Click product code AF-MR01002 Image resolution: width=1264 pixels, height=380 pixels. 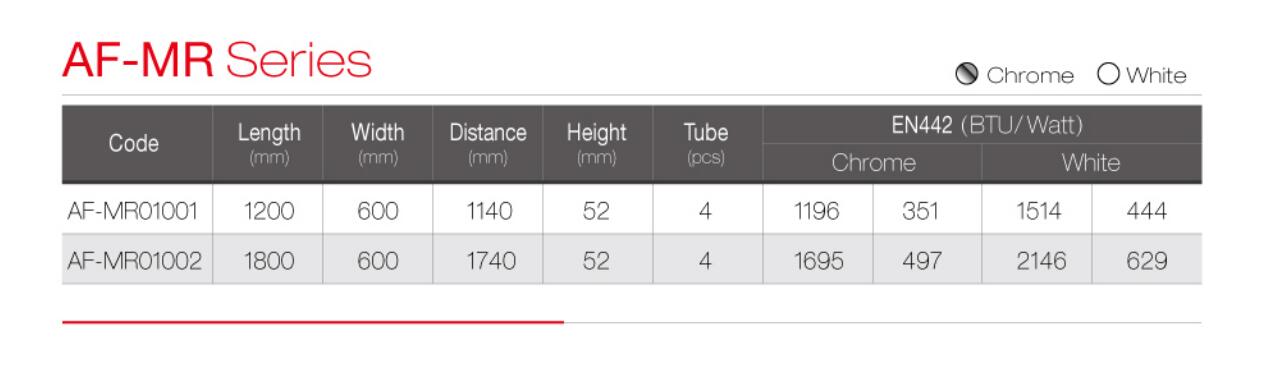136,259
